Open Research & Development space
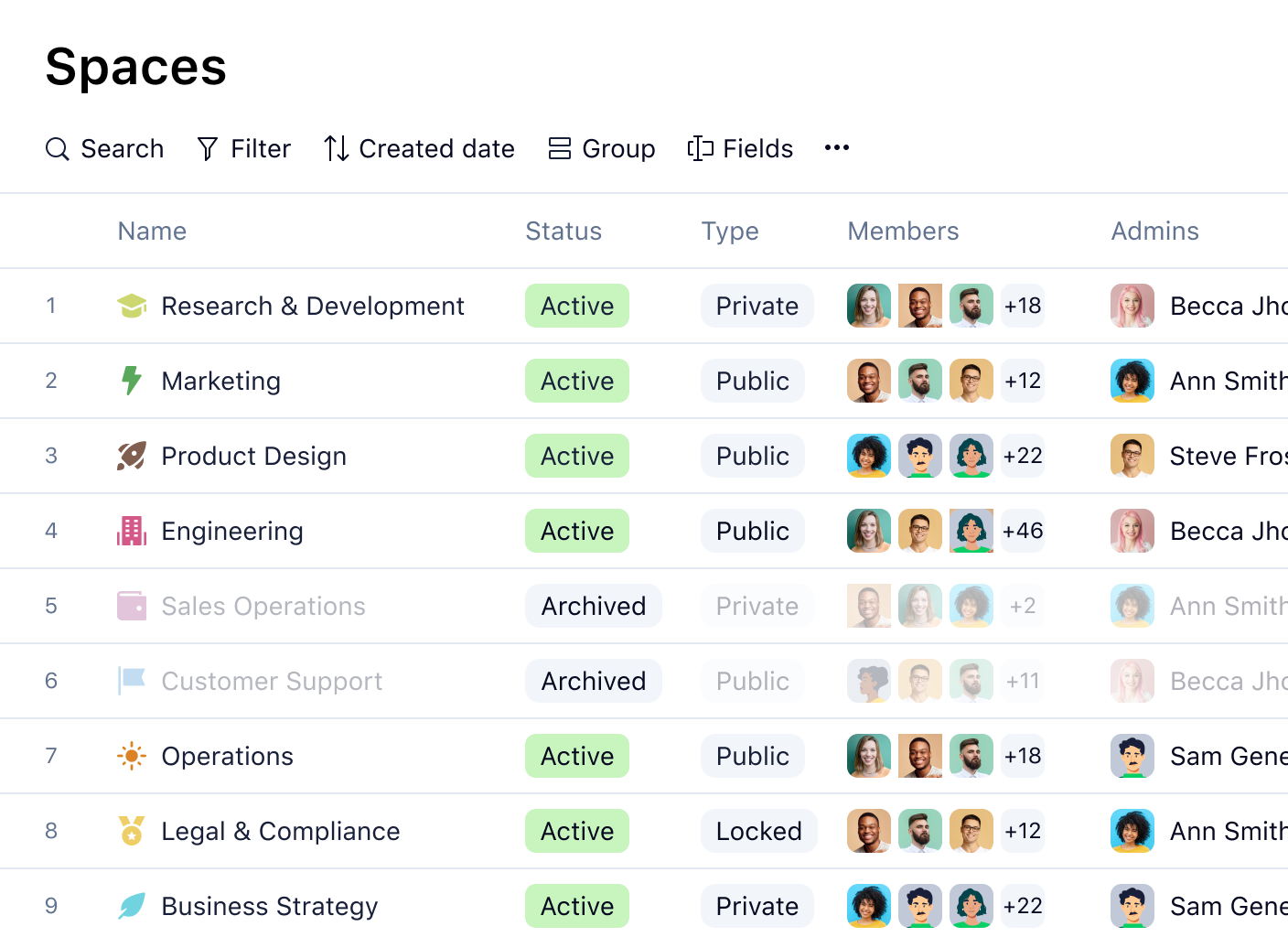This screenshot has width=1288, height=937. 313,306
